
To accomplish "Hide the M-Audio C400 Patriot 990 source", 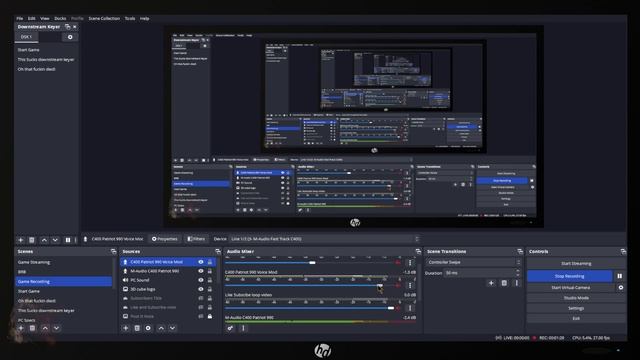I will (x=201, y=271).
